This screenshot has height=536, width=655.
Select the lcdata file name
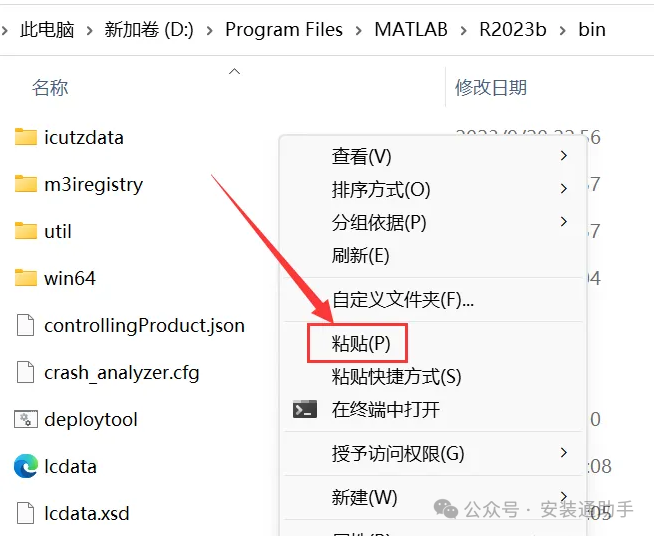70,466
